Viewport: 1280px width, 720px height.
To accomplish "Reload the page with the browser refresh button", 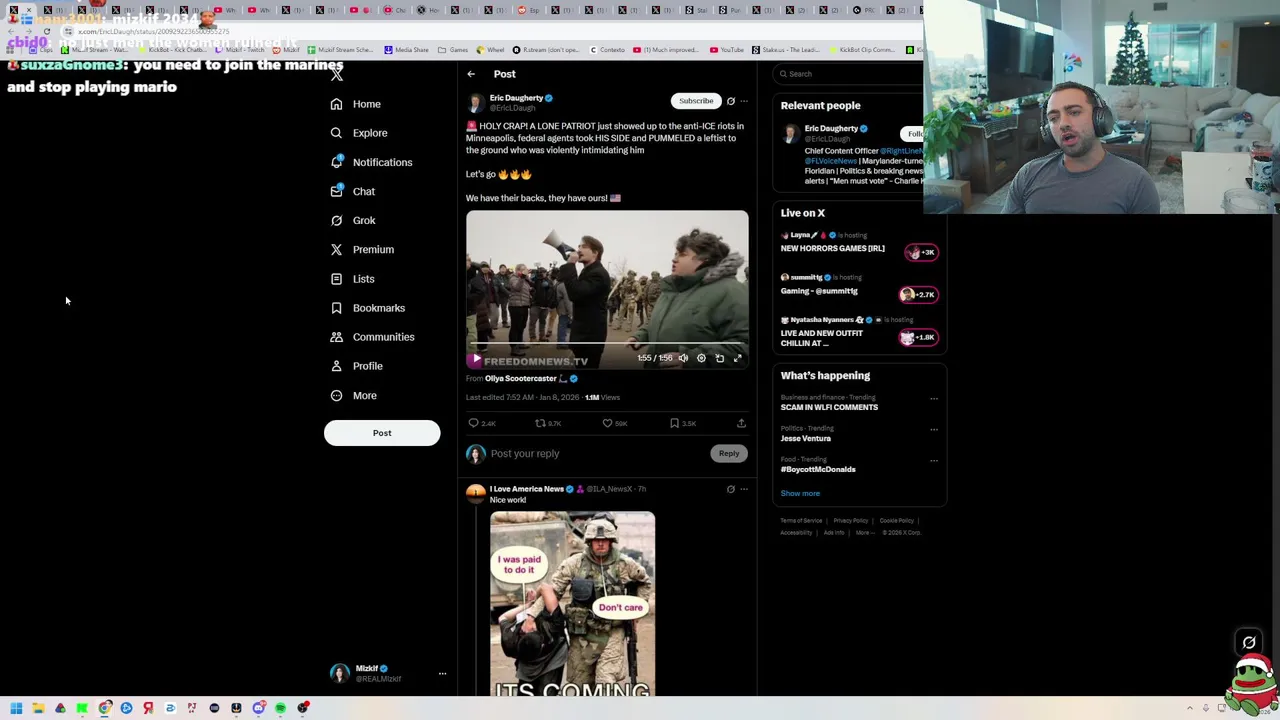I will [x=46, y=32].
